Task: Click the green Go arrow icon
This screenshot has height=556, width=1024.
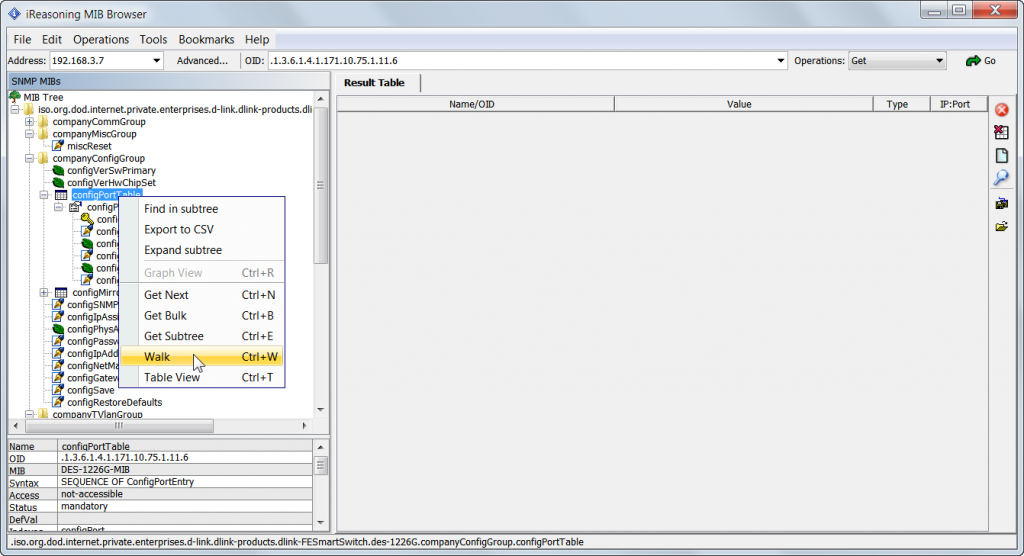Action: (973, 61)
